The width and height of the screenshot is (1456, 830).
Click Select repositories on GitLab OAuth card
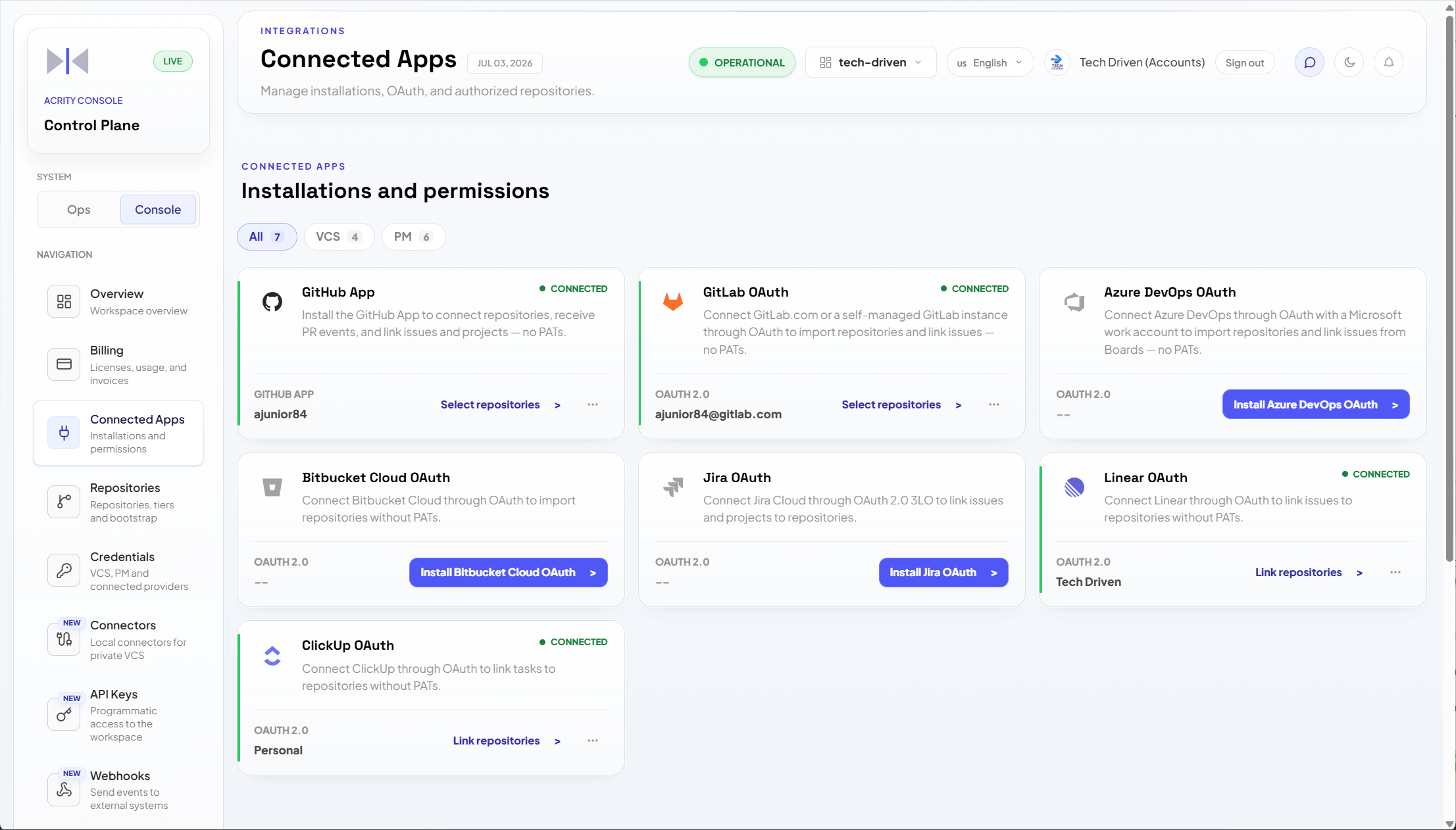902,404
